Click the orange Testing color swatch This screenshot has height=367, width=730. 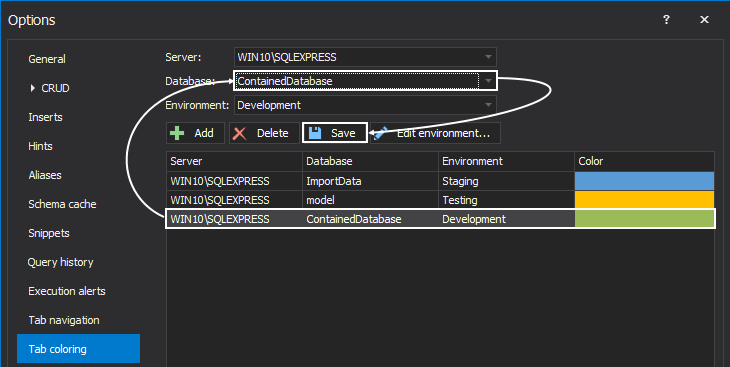[x=644, y=200]
